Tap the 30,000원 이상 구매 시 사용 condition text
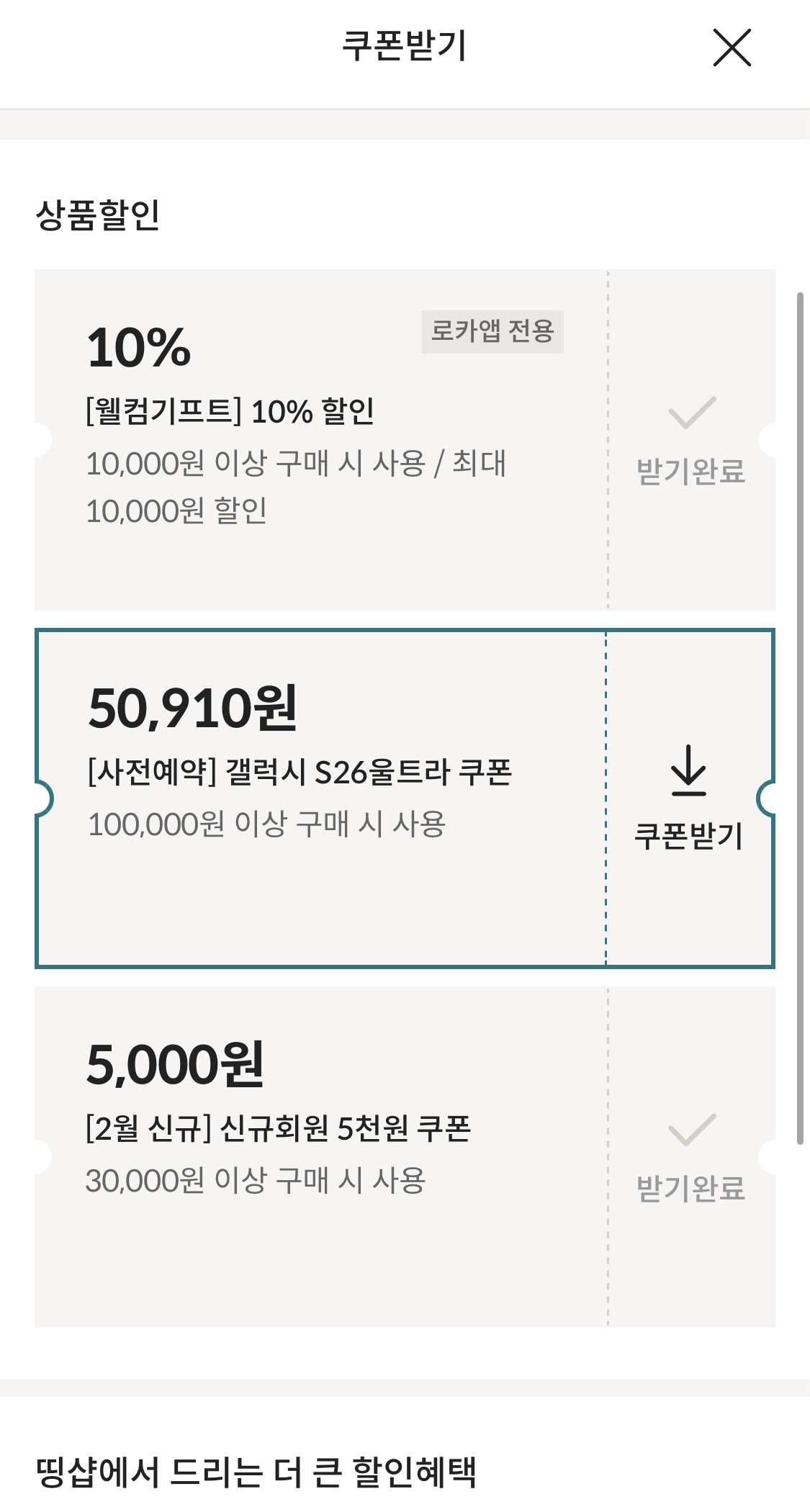 coord(256,1181)
